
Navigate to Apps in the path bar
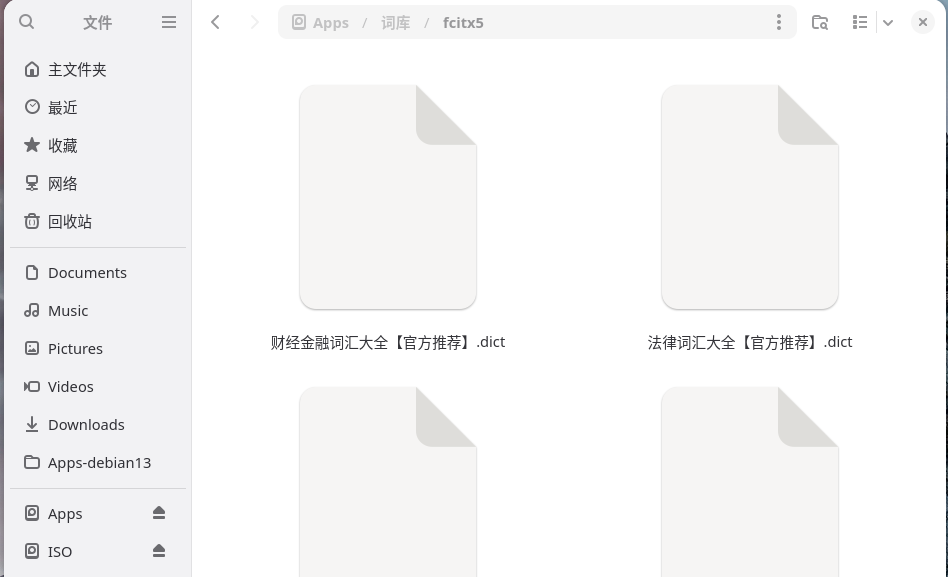point(320,23)
